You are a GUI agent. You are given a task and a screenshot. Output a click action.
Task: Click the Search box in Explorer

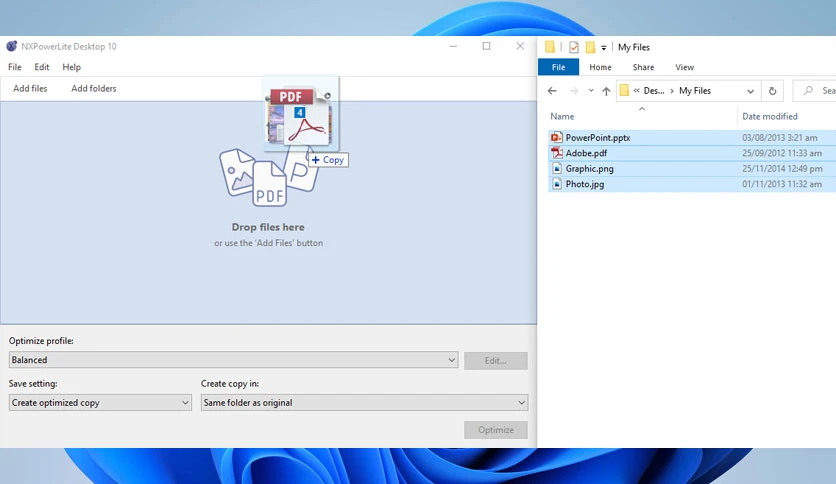pos(814,91)
